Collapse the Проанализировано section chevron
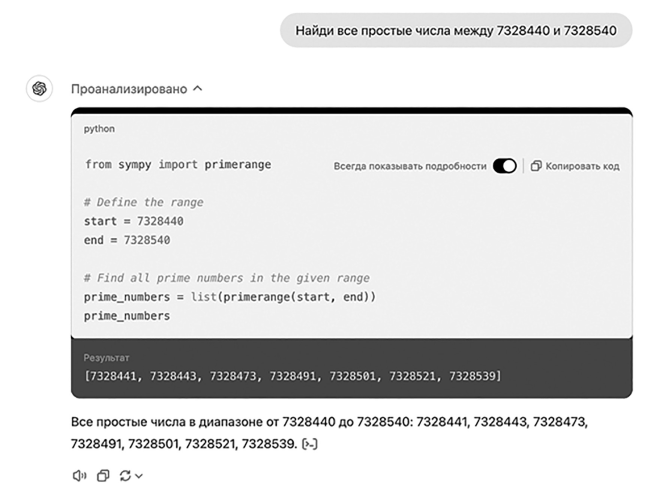 [x=198, y=89]
